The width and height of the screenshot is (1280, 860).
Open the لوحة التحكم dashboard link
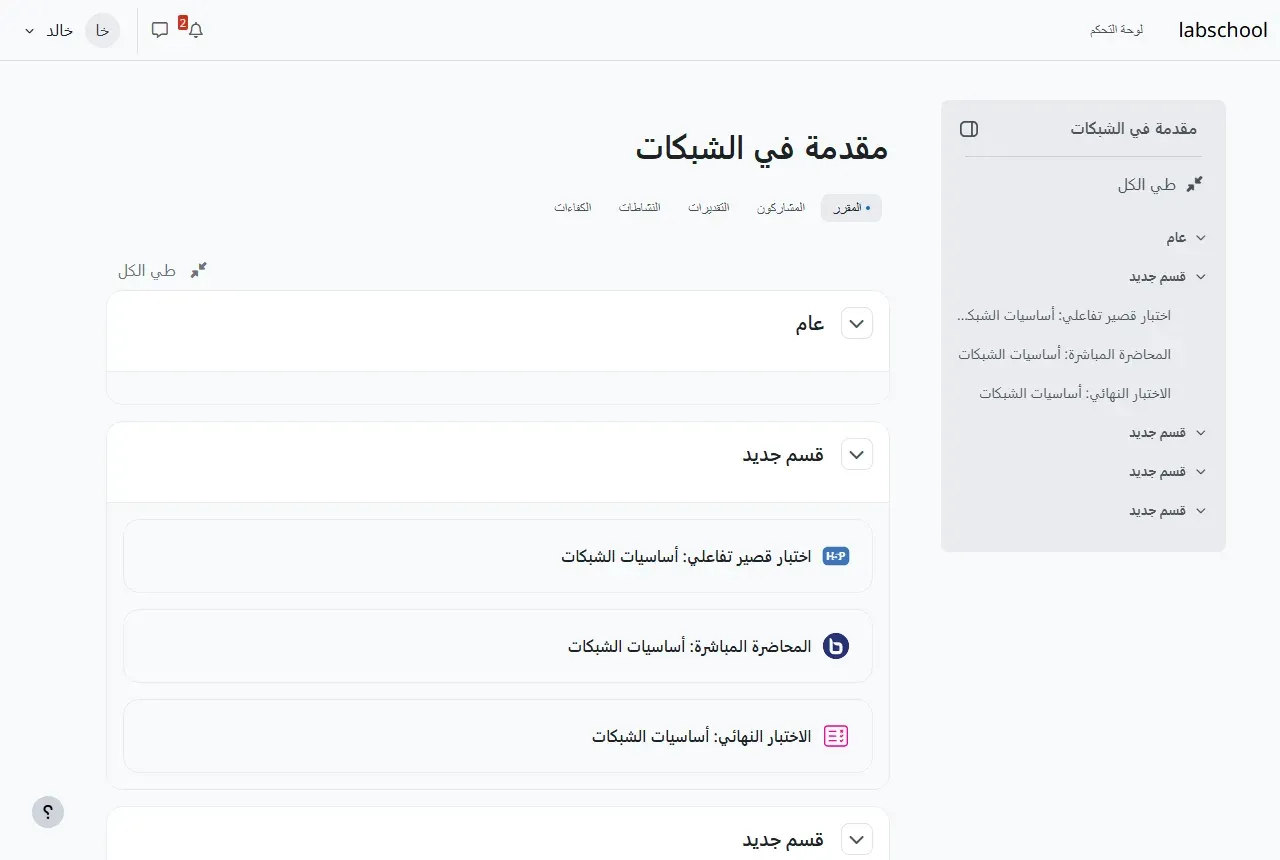pos(1117,30)
